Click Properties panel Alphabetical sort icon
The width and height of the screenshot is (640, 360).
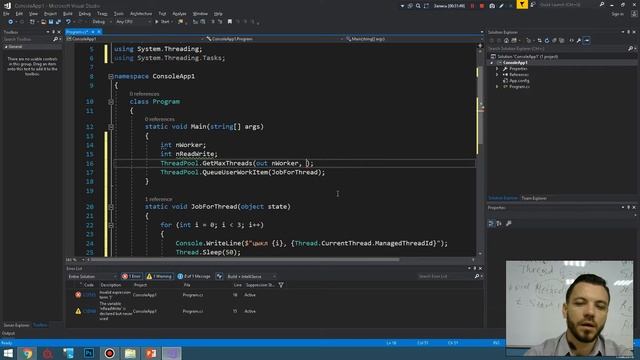point(499,223)
